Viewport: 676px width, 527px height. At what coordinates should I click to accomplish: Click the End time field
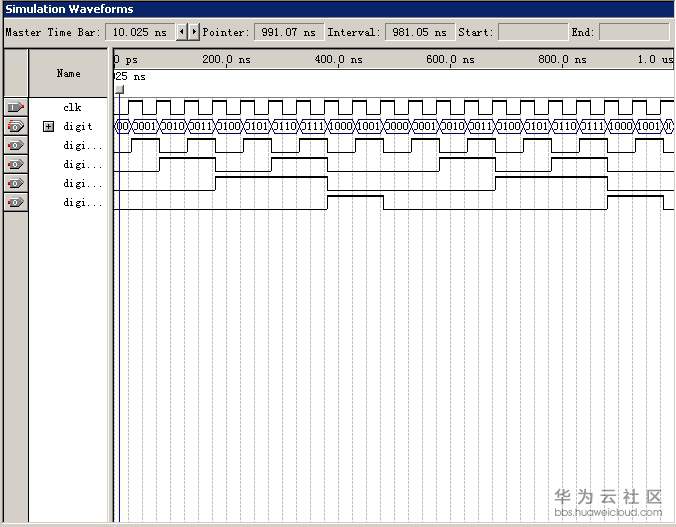click(634, 32)
